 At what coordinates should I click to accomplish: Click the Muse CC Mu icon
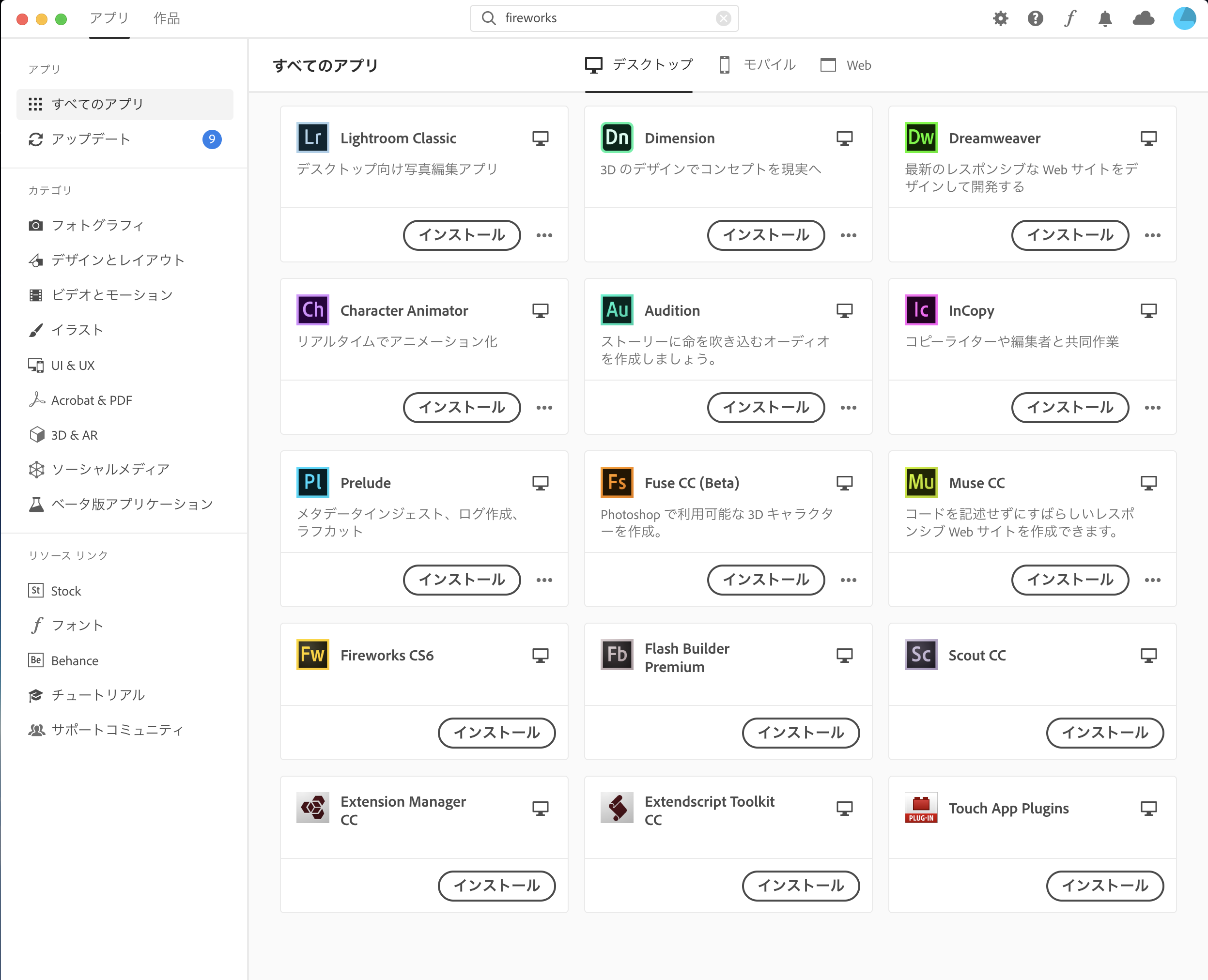921,482
